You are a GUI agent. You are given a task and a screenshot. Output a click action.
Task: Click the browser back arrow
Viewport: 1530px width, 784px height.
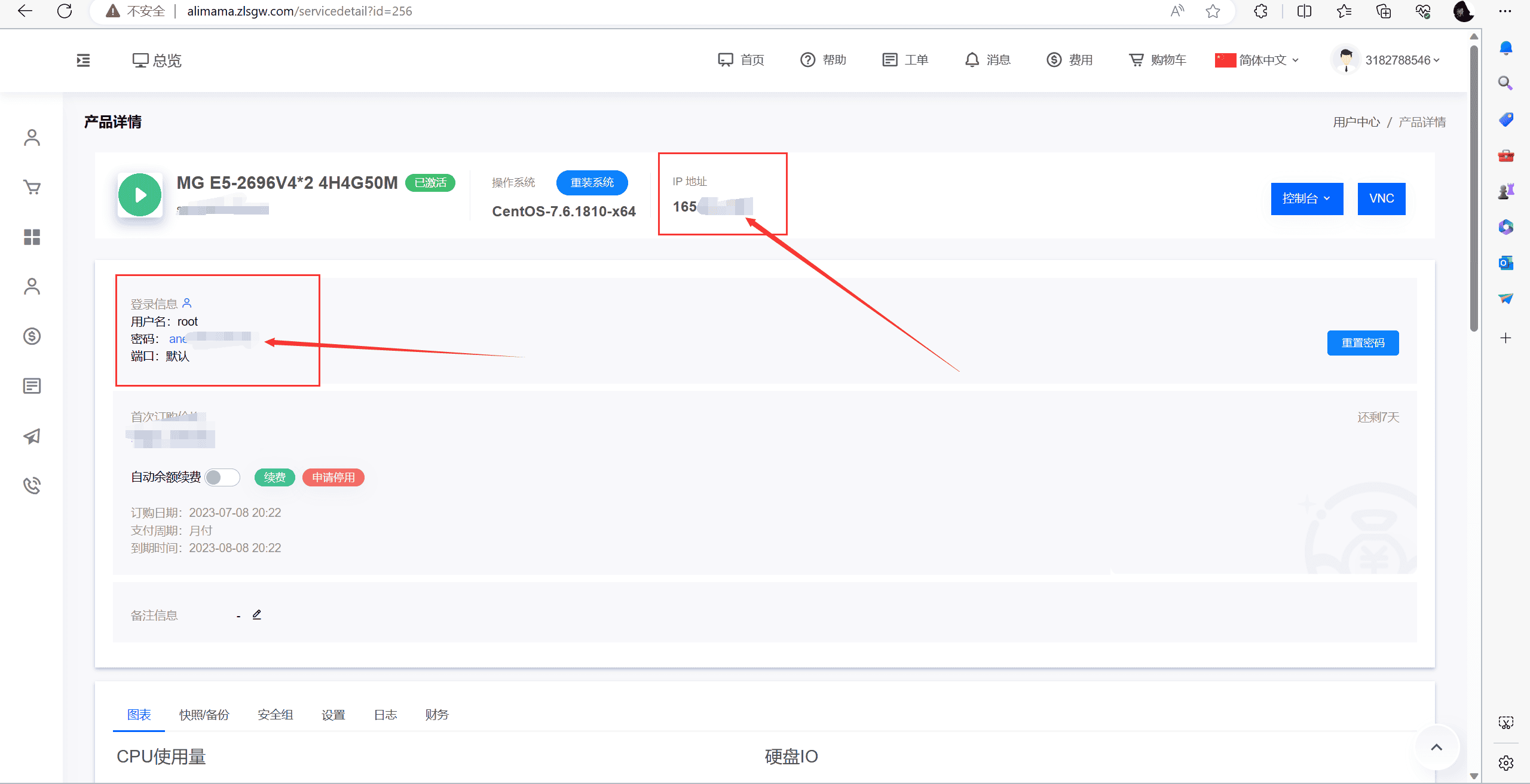[x=25, y=11]
